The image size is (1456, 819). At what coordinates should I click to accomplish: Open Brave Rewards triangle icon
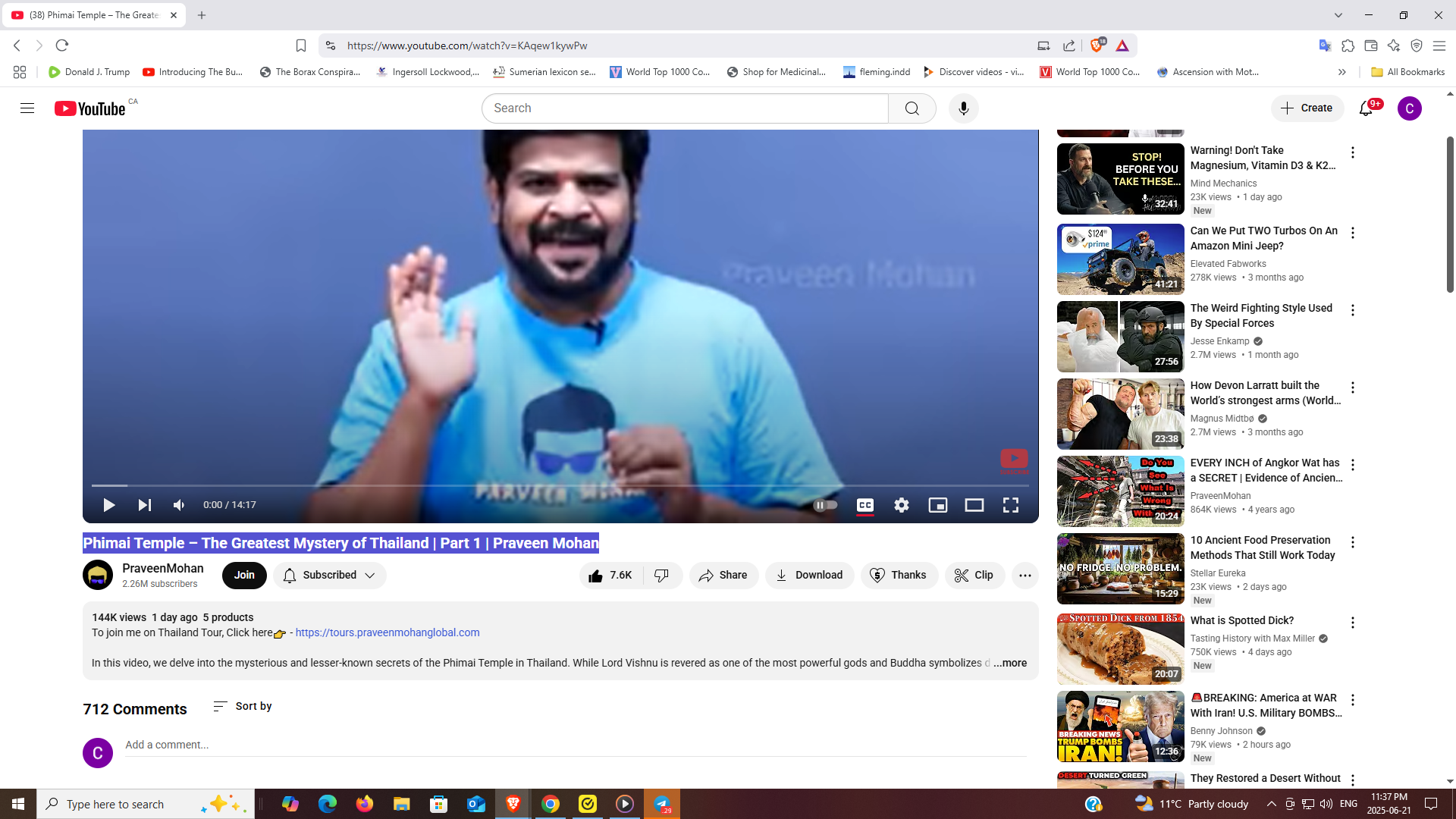point(1122,45)
